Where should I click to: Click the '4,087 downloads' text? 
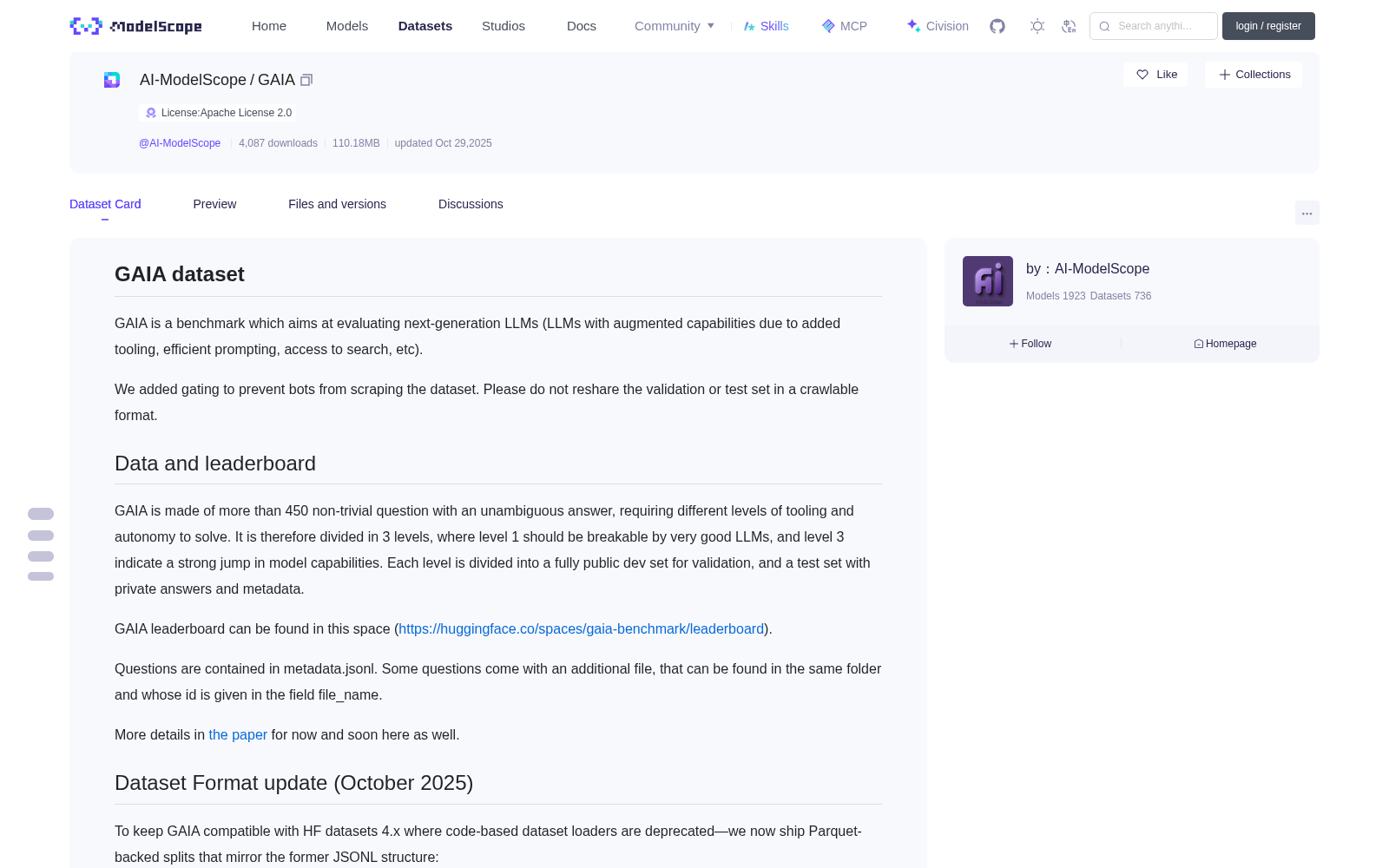[x=278, y=143]
